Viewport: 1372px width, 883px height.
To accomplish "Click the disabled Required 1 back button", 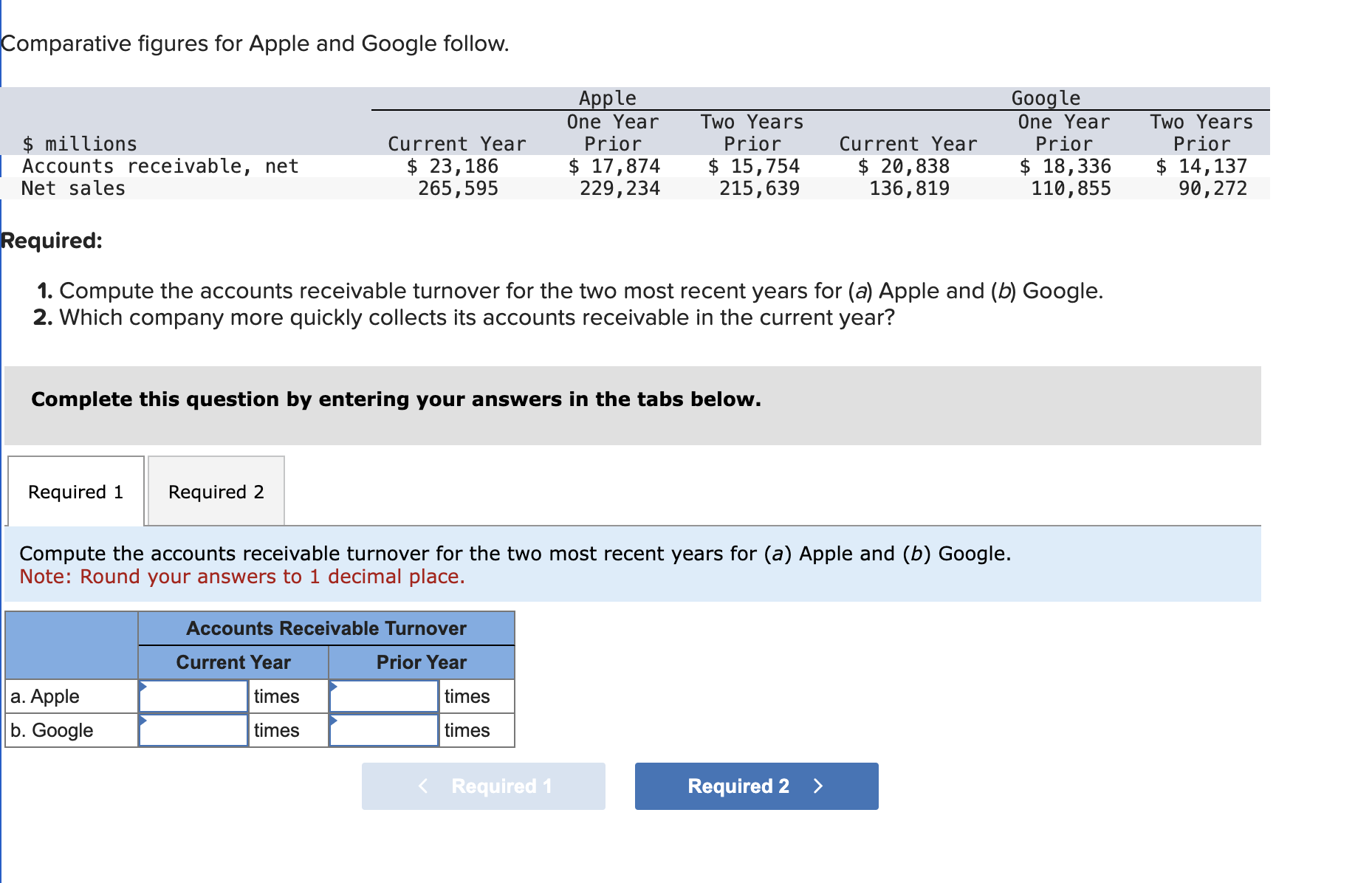I will 484,786.
